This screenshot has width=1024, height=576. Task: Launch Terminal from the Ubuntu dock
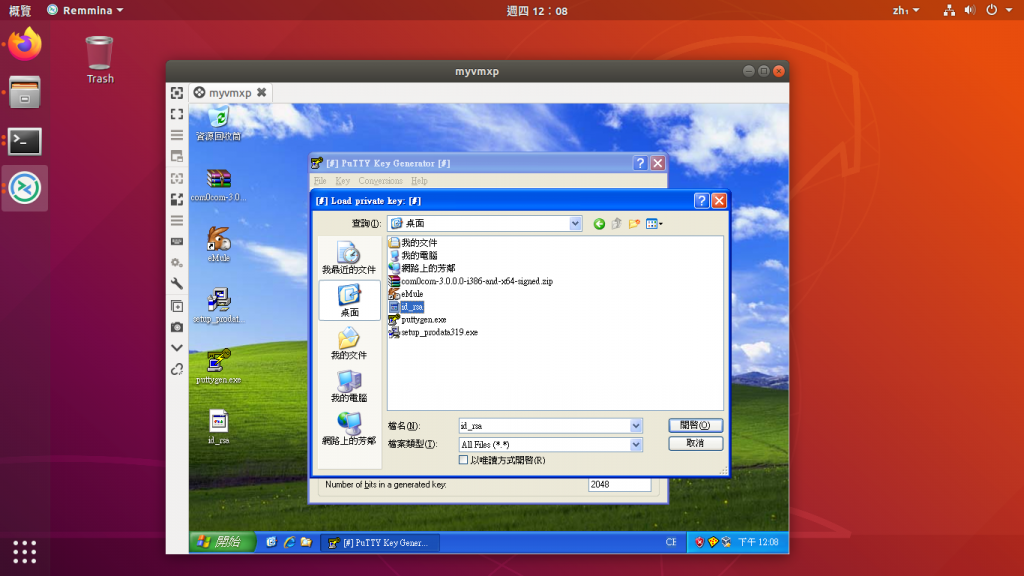[25, 141]
